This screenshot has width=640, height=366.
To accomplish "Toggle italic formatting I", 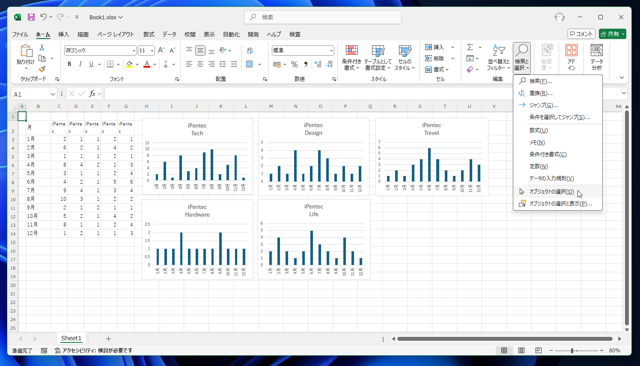I will click(x=80, y=64).
